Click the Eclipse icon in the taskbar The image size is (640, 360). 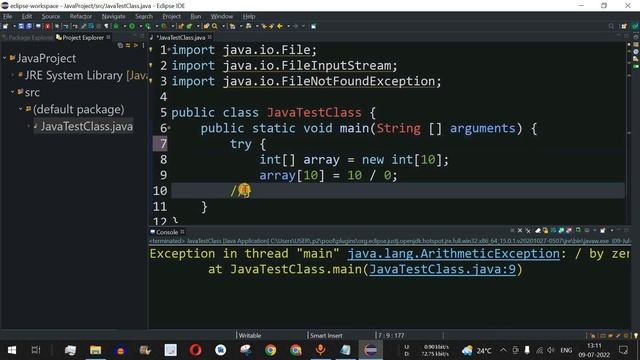point(370,350)
